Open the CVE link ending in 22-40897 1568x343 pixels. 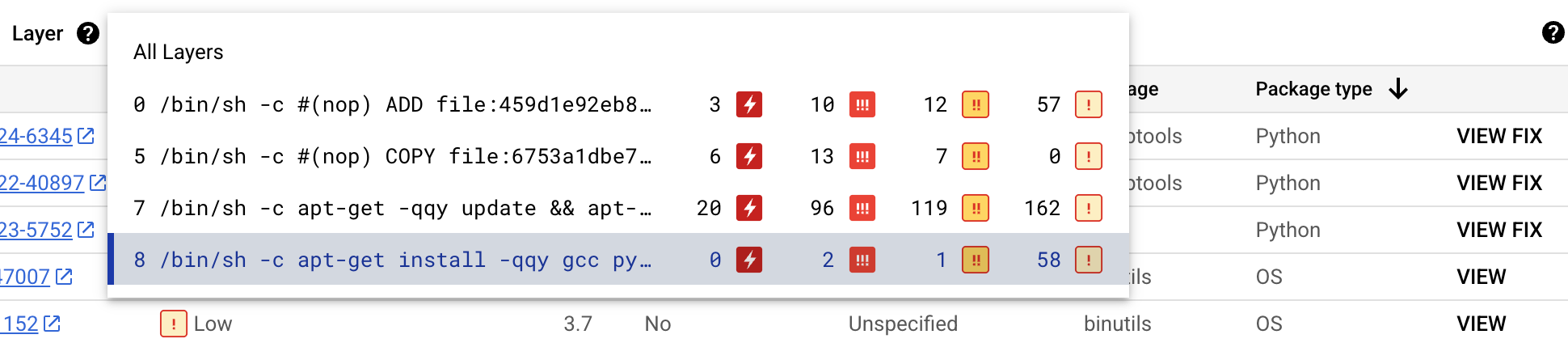42,183
